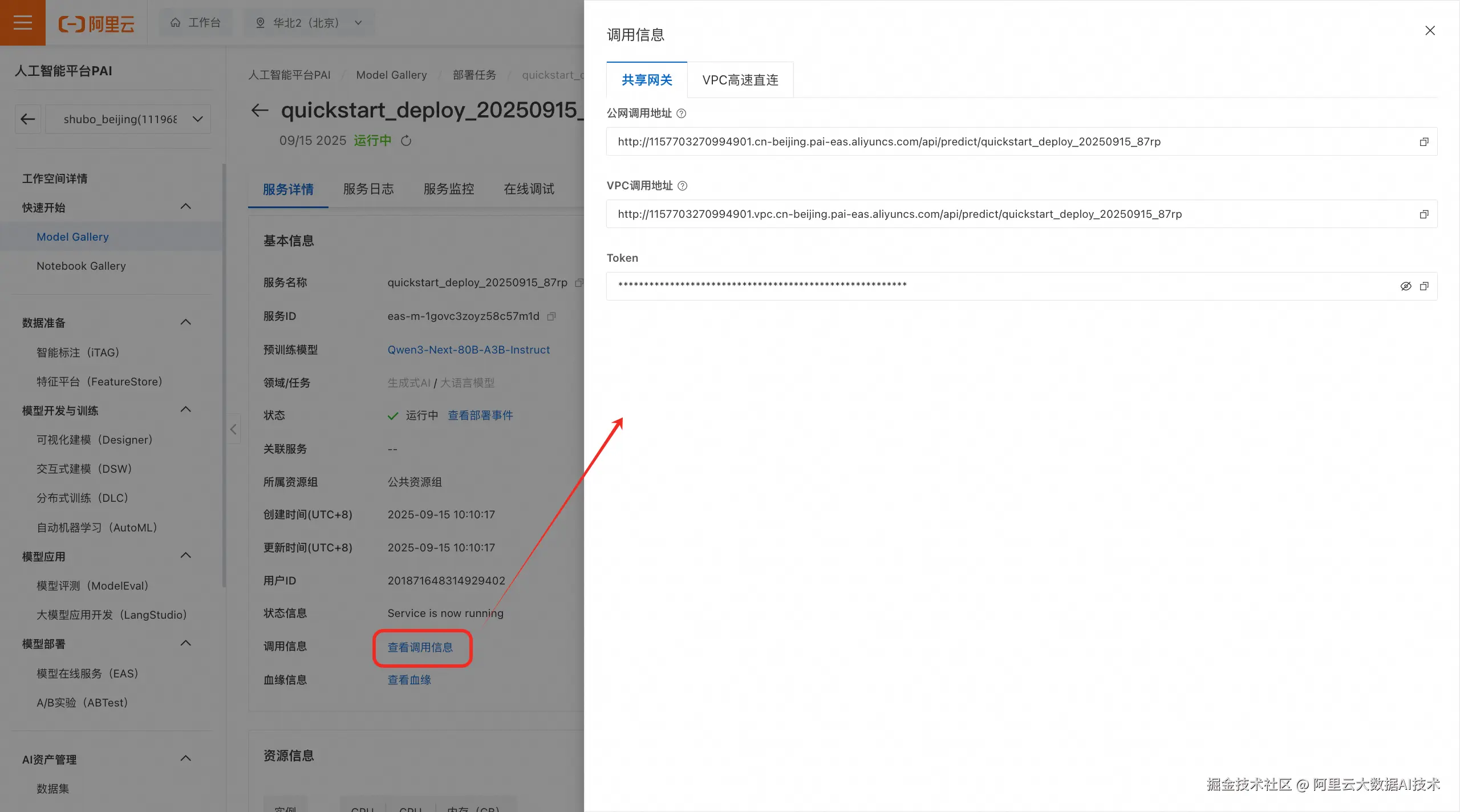1460x812 pixels.
Task: Open 可视化建模（Designer）
Action: (94, 440)
